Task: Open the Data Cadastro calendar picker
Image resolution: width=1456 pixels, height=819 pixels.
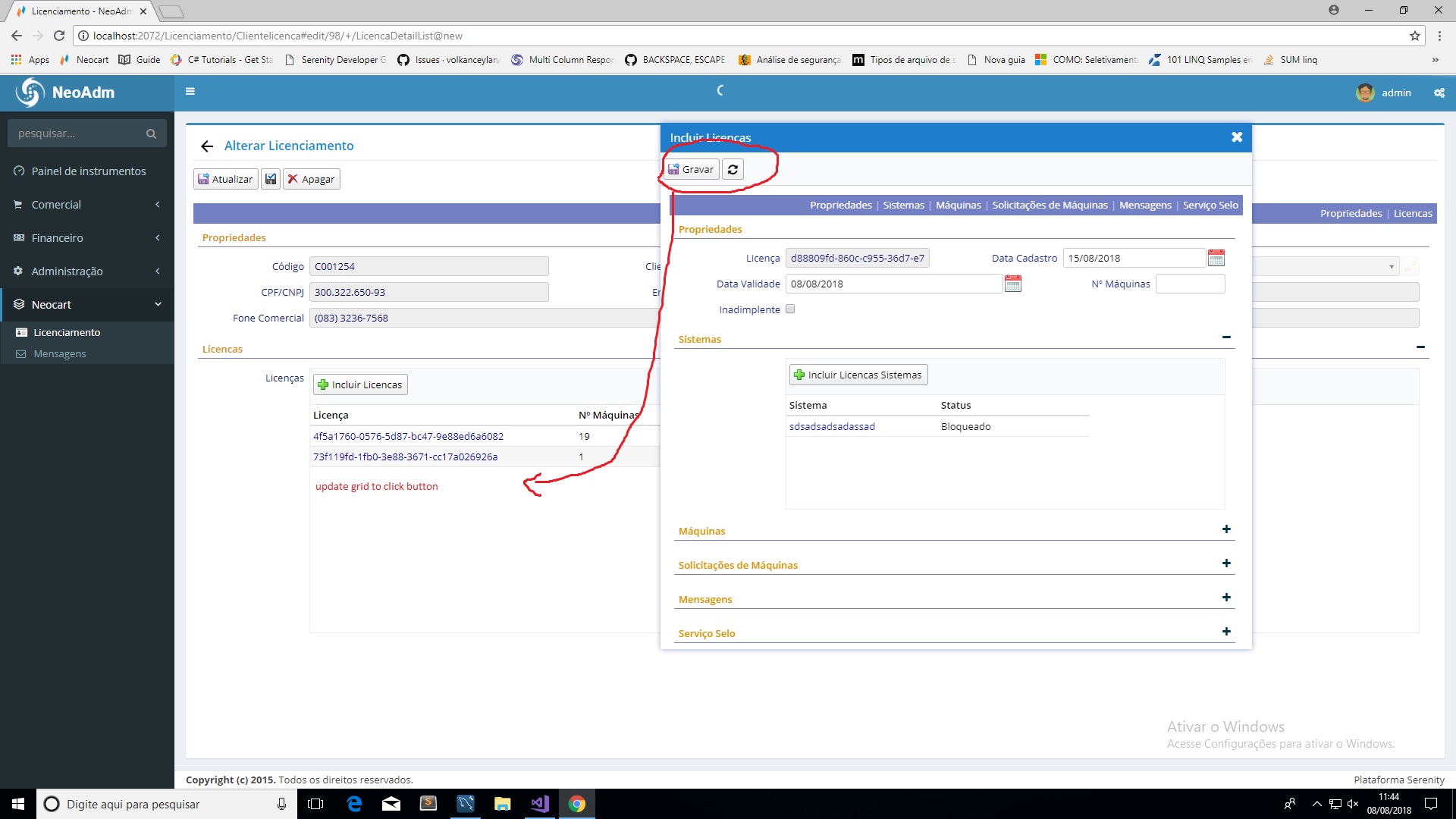Action: [x=1216, y=258]
